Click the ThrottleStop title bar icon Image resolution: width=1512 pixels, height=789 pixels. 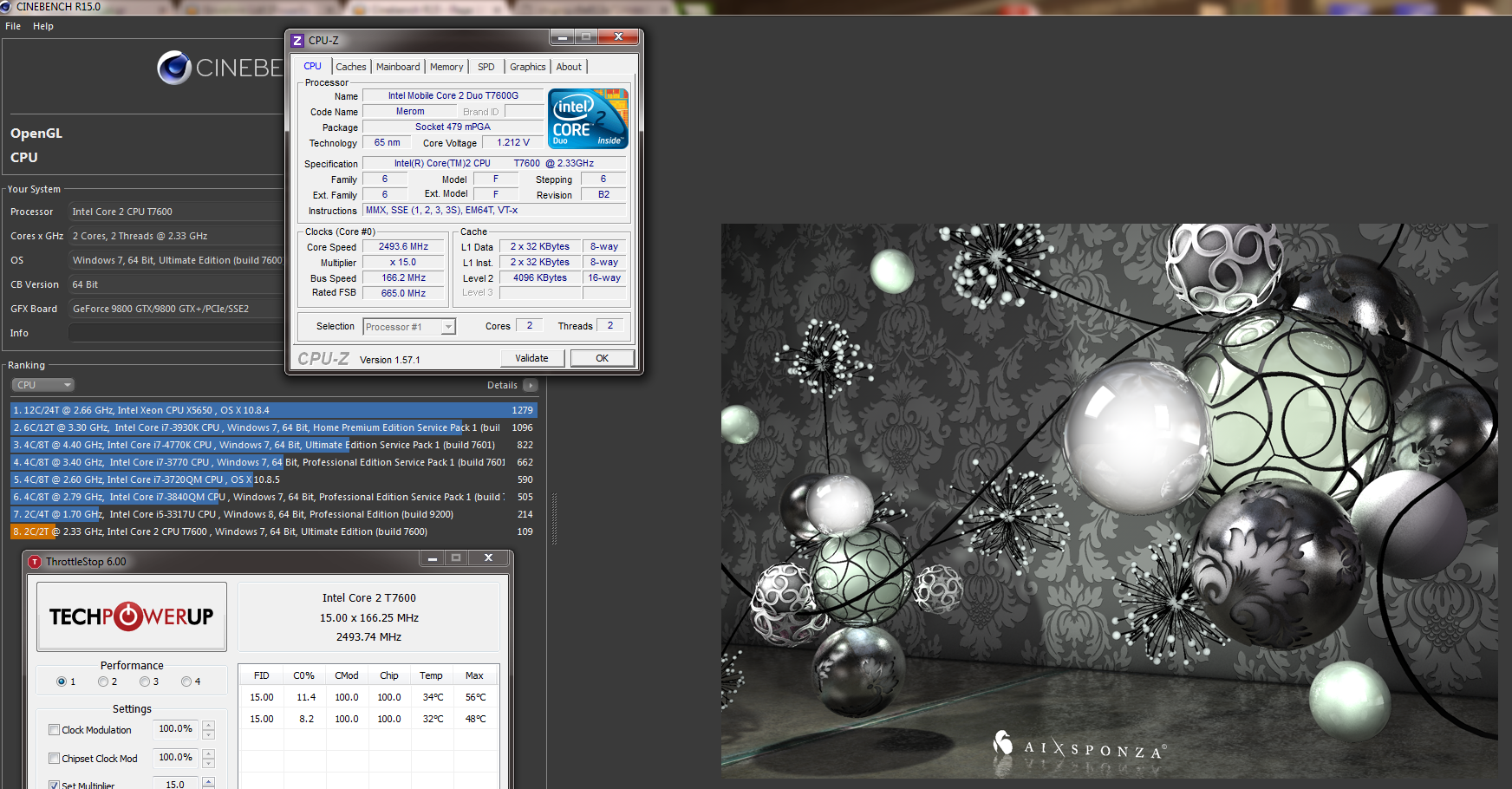35,562
